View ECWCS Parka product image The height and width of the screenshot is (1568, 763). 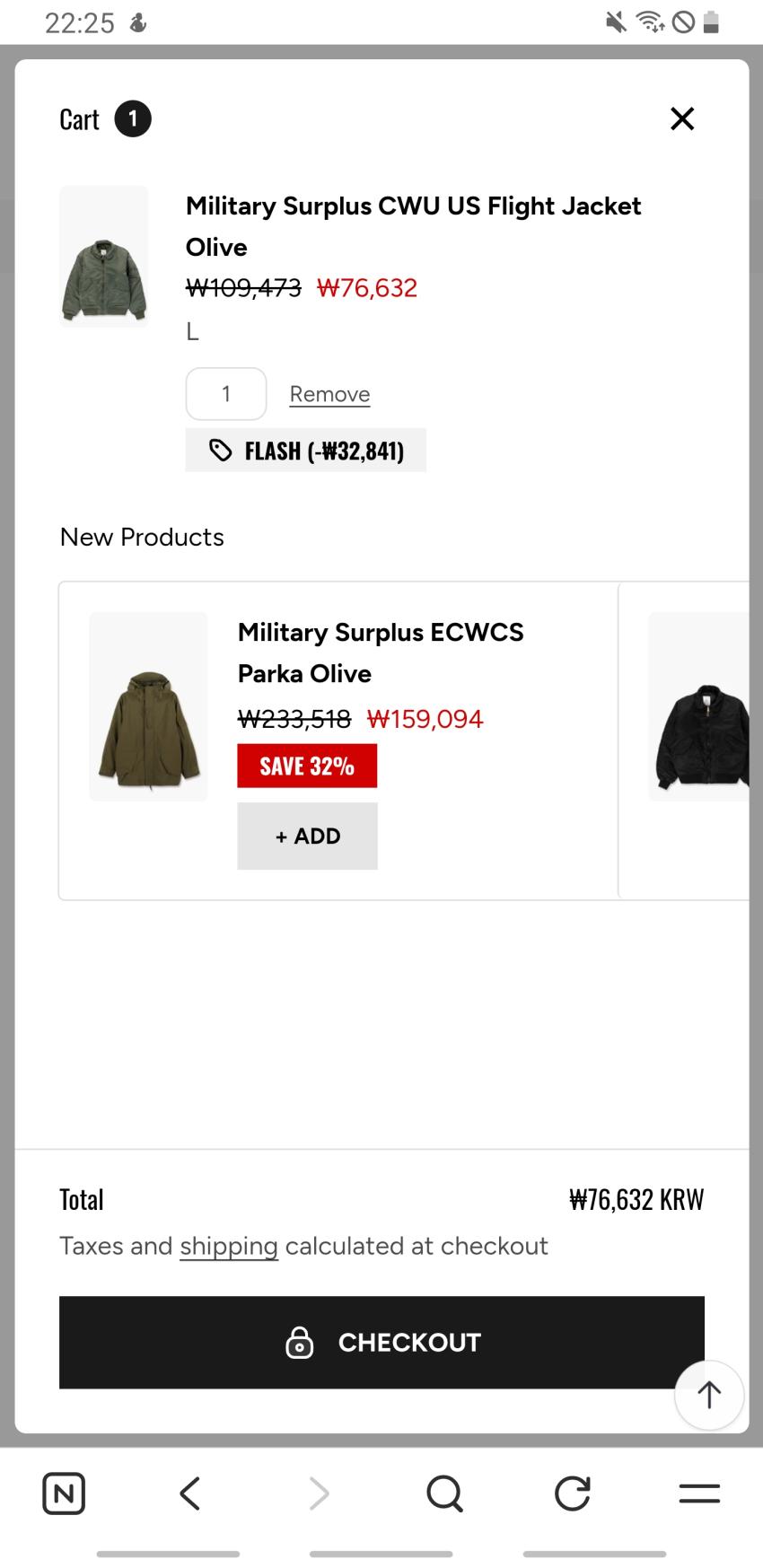point(148,706)
